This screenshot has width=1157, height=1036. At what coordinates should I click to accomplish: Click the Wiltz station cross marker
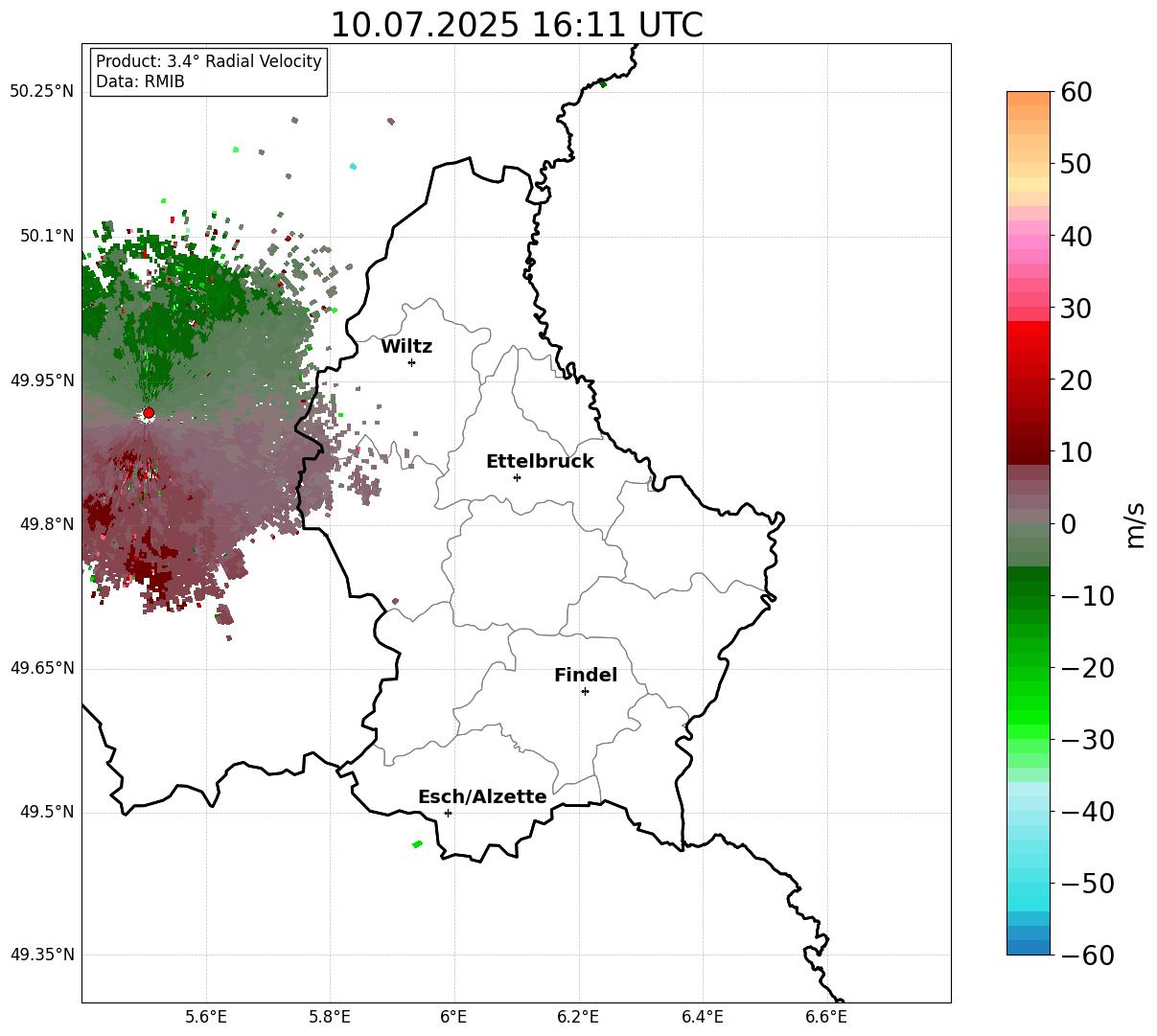[411, 362]
